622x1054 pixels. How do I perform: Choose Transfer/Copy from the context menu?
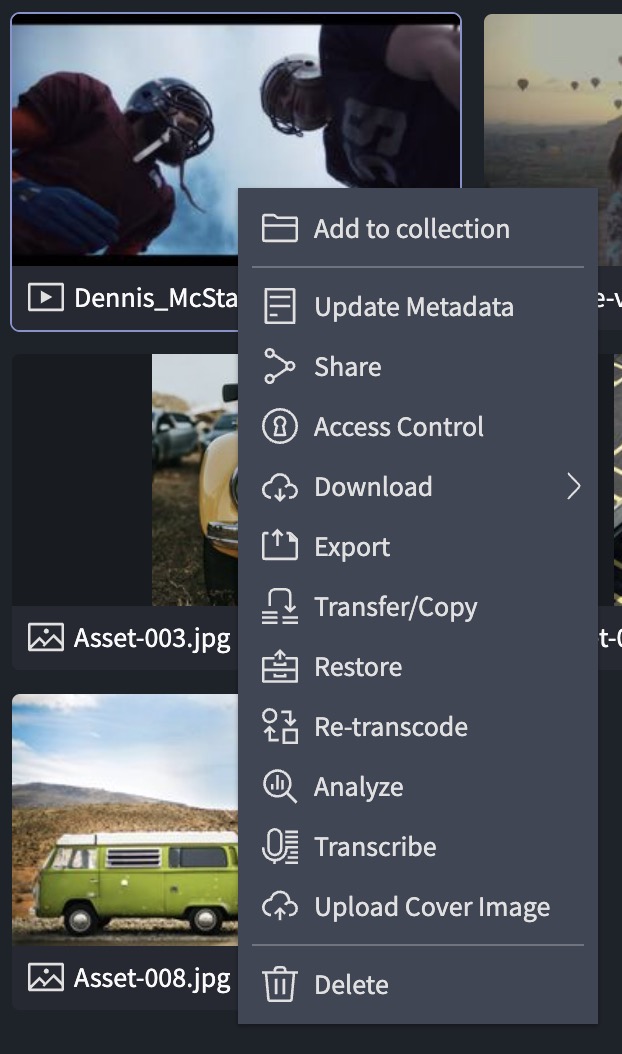coord(395,607)
